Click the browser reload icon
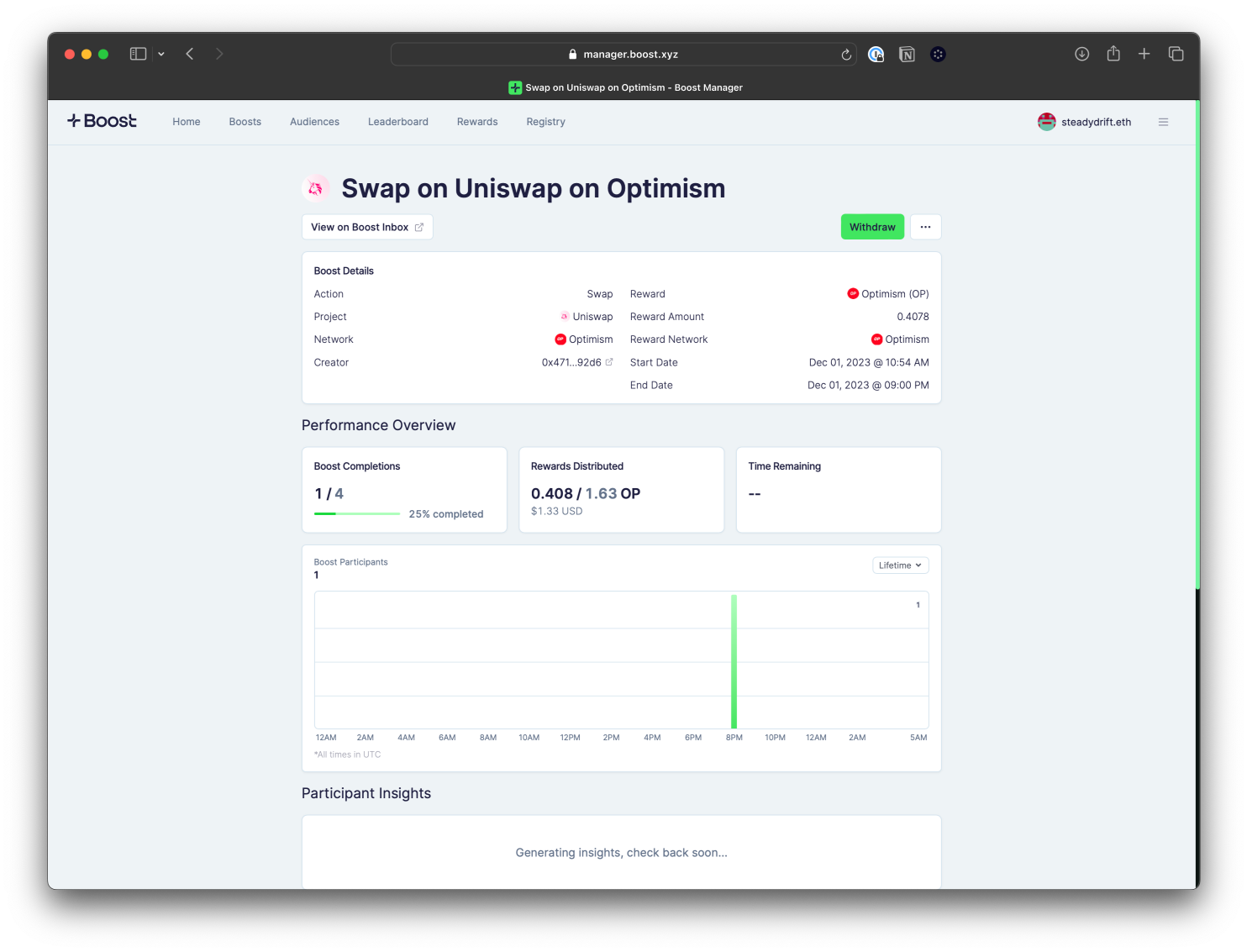The width and height of the screenshot is (1247, 952). click(x=845, y=54)
